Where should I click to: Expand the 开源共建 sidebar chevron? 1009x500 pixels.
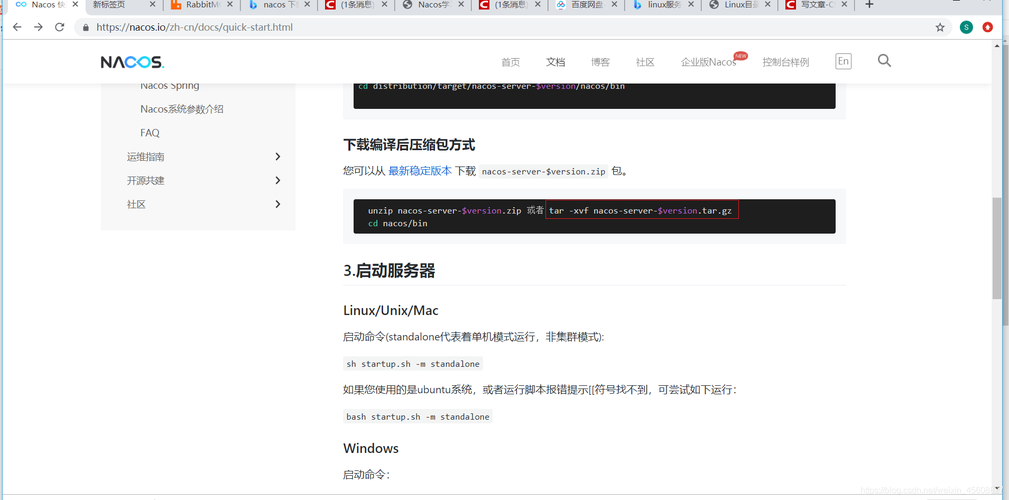pos(277,180)
